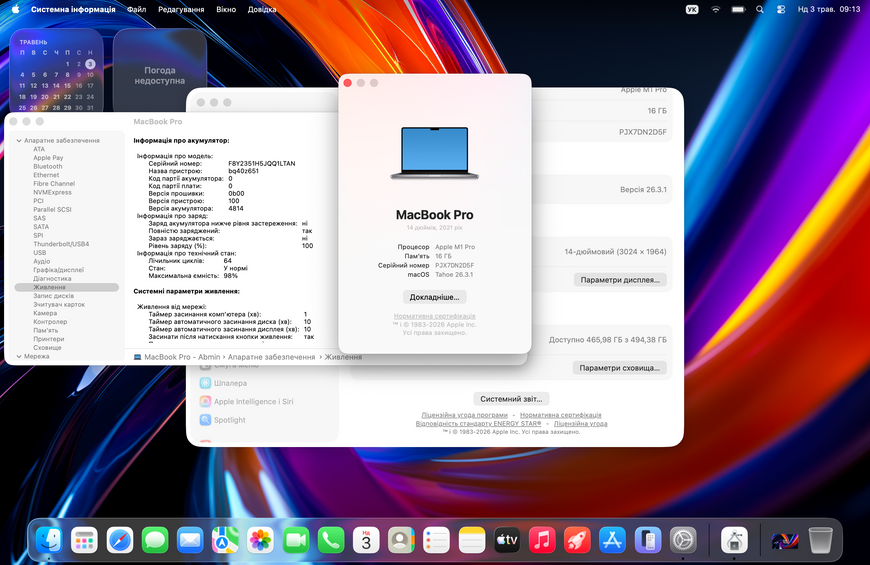This screenshot has height=565, width=870.
Task: Open Music app in dock
Action: [542, 540]
